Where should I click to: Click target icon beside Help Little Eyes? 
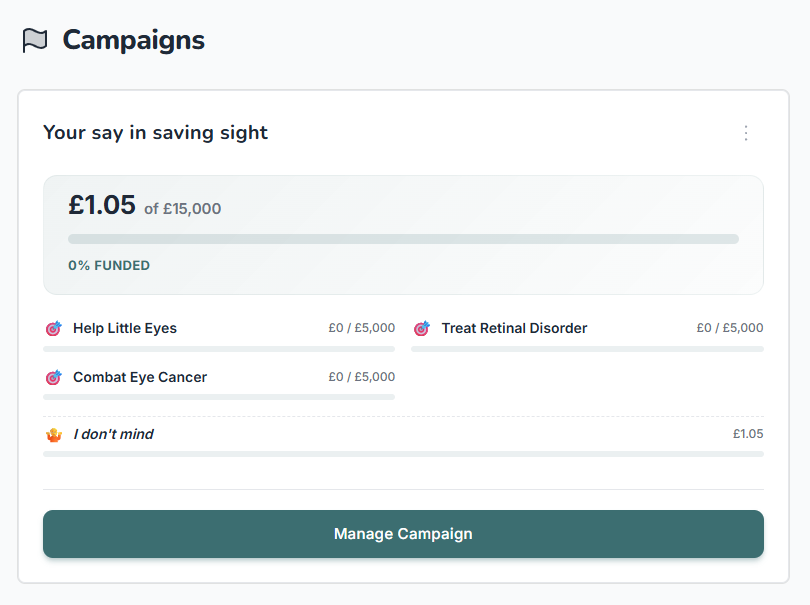point(54,328)
